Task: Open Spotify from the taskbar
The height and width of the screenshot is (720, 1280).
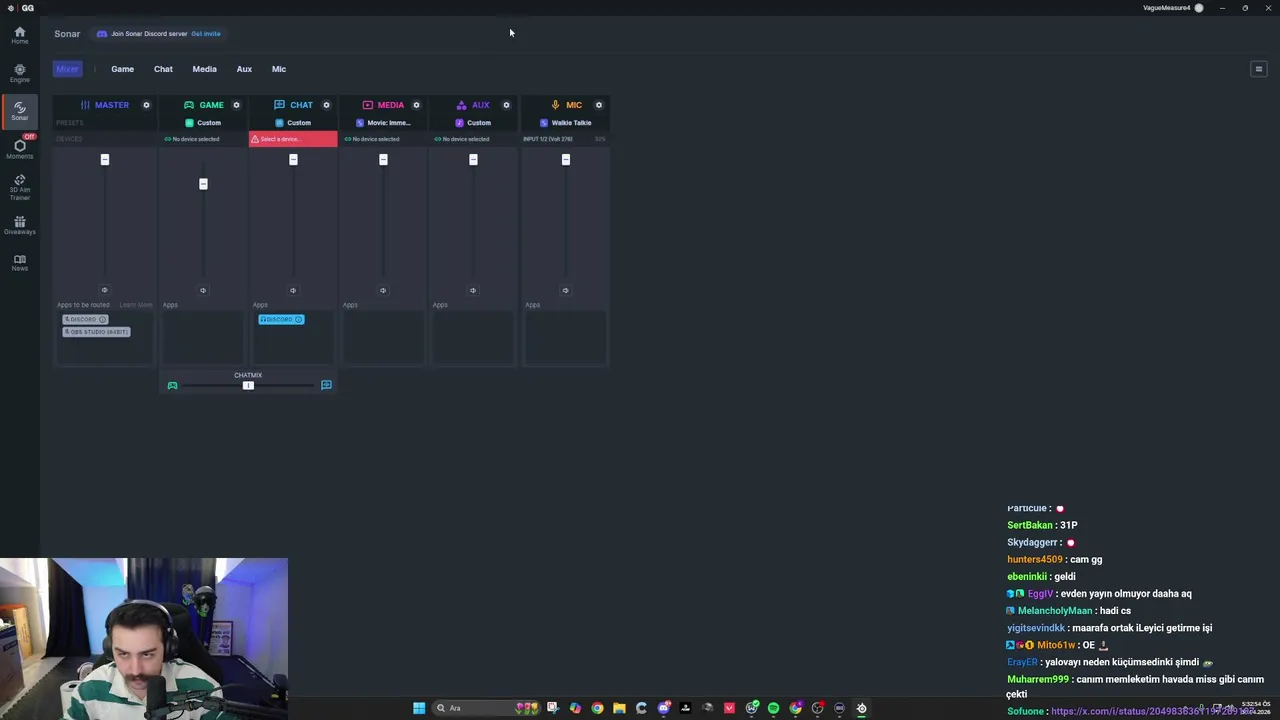Action: pyautogui.click(x=773, y=708)
